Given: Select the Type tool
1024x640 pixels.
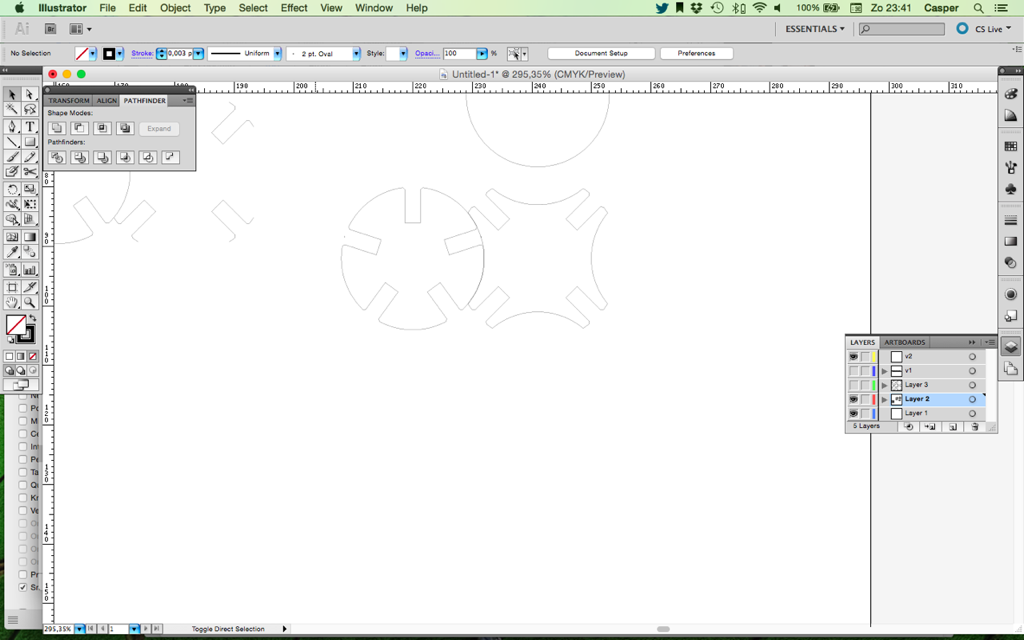Looking at the screenshot, I should 29,126.
